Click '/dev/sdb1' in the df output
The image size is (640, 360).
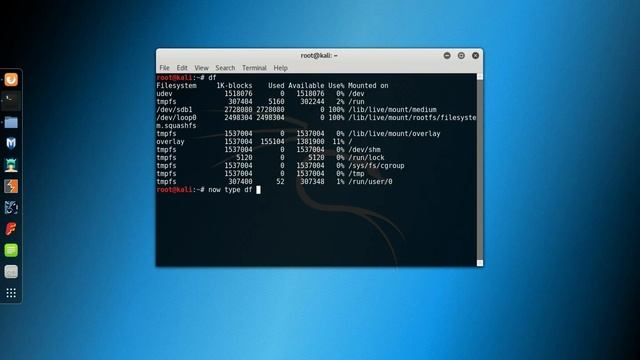[174, 110]
